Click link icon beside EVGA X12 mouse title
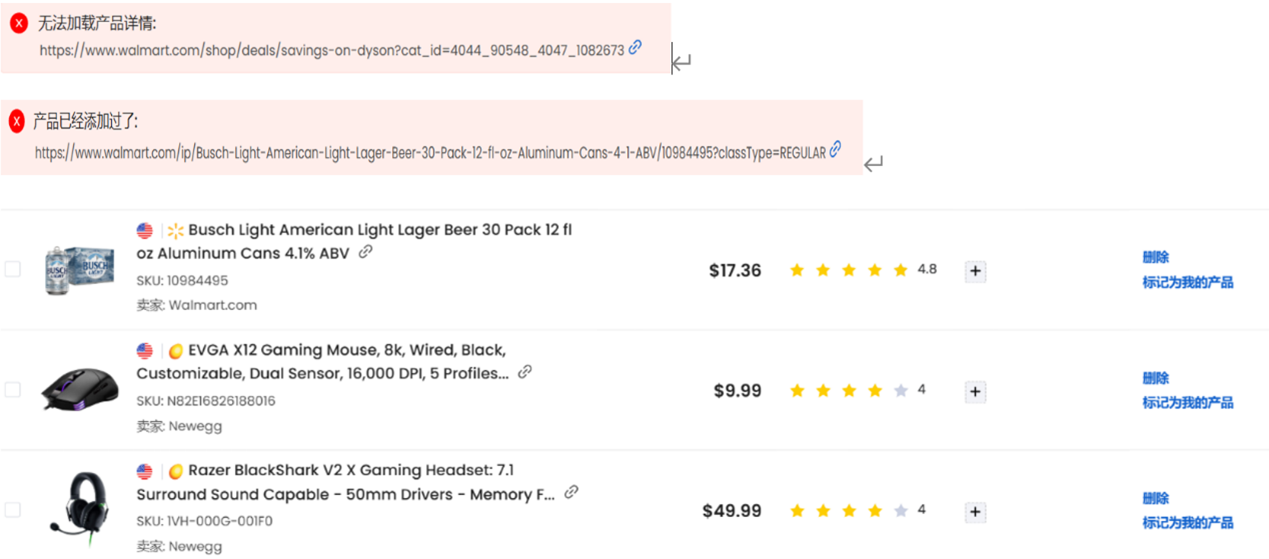 click(x=525, y=372)
